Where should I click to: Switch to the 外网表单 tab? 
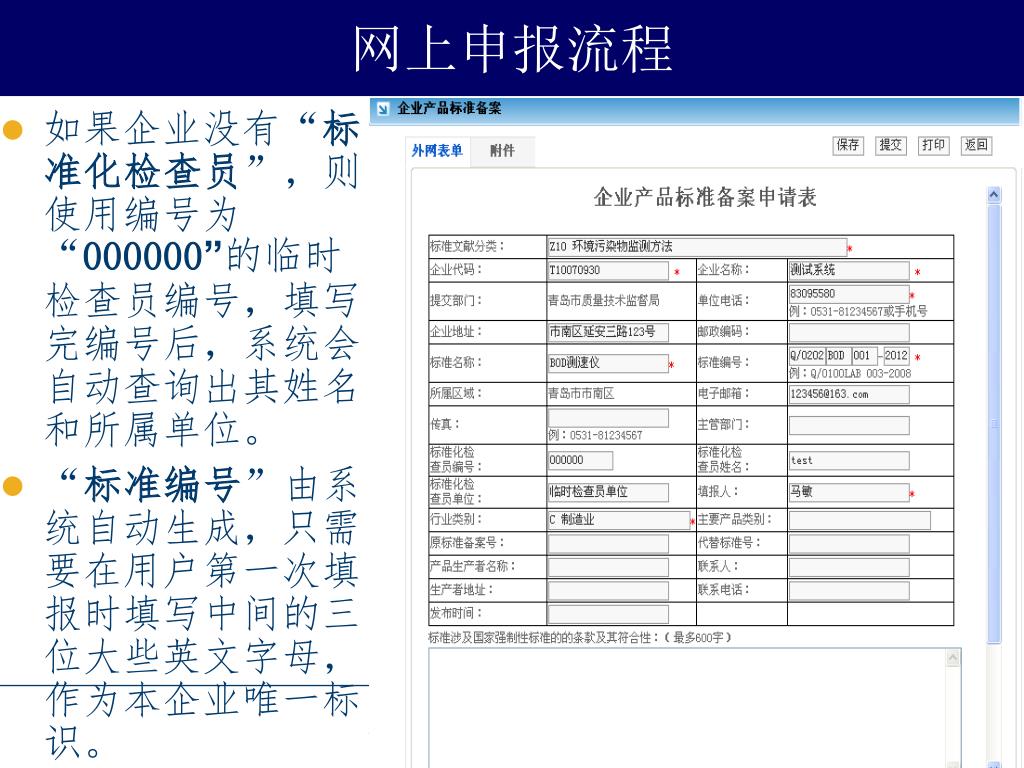click(437, 151)
